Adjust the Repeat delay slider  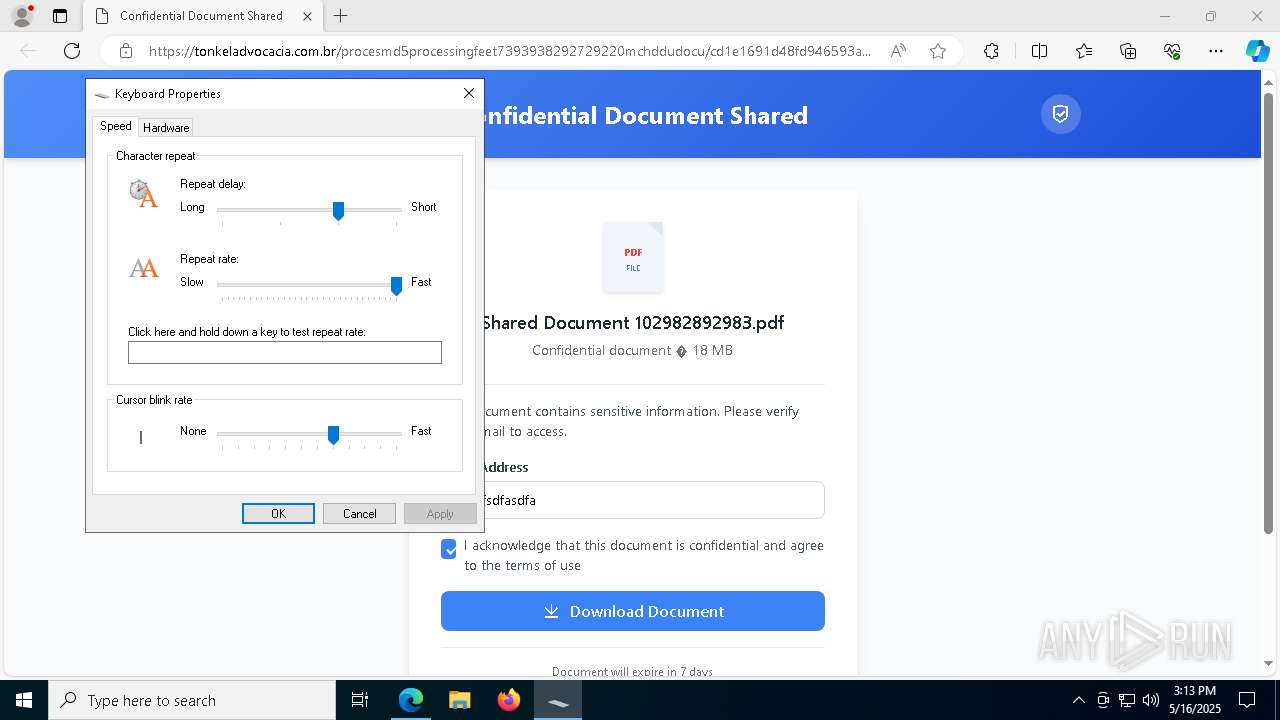pyautogui.click(x=338, y=210)
